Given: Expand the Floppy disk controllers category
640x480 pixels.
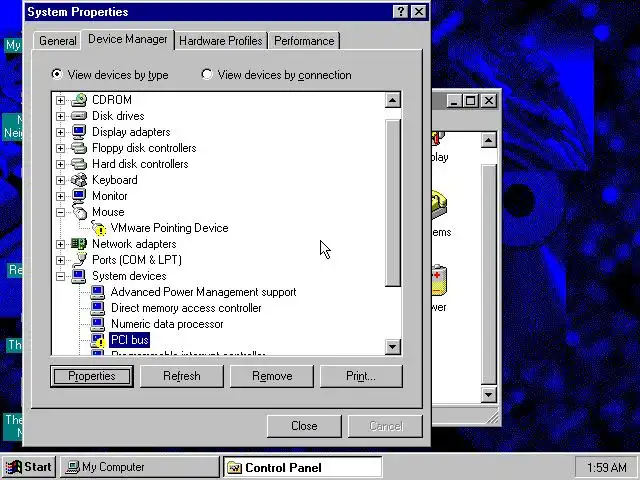Looking at the screenshot, I should click(60, 148).
